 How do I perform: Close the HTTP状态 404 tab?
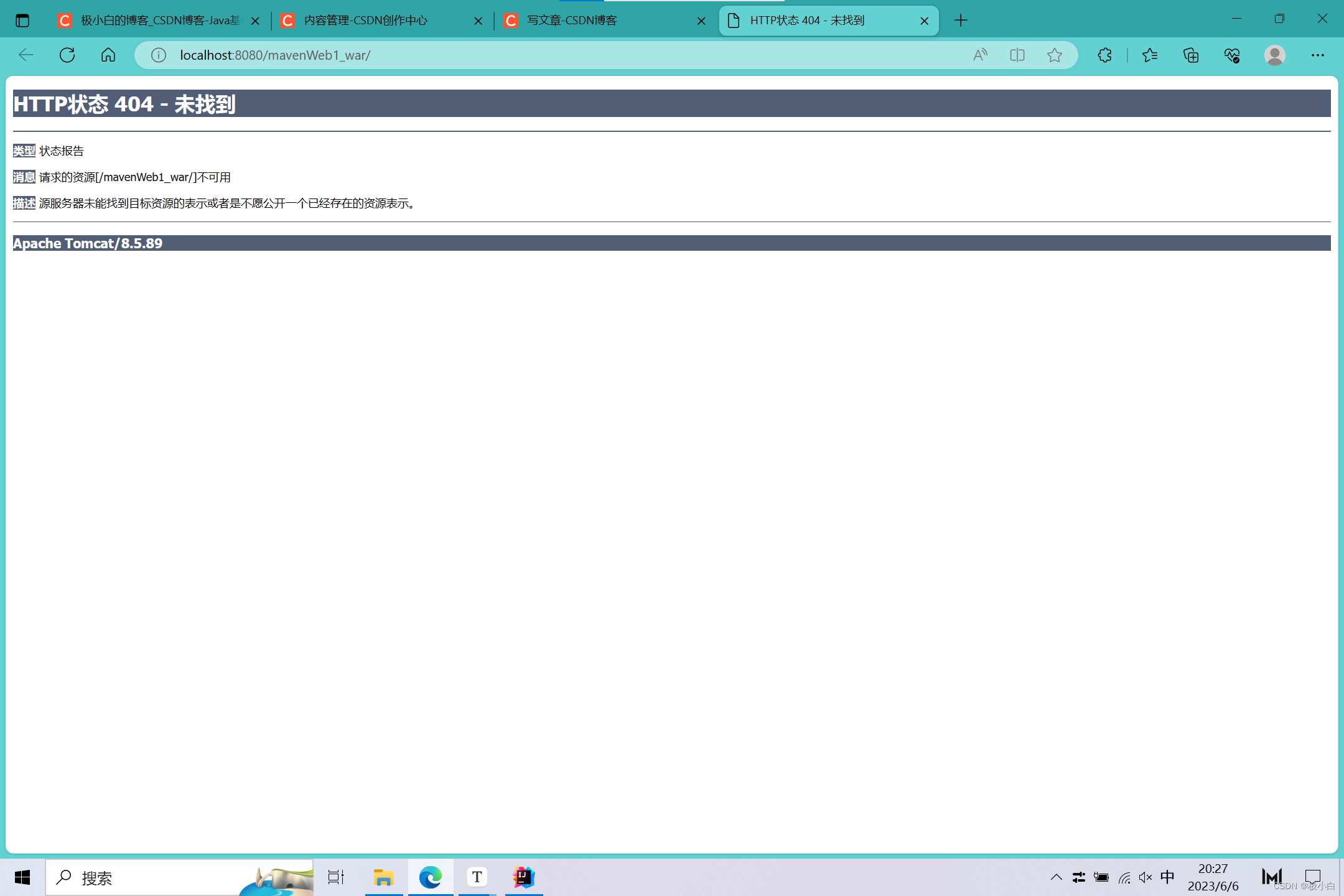click(925, 21)
